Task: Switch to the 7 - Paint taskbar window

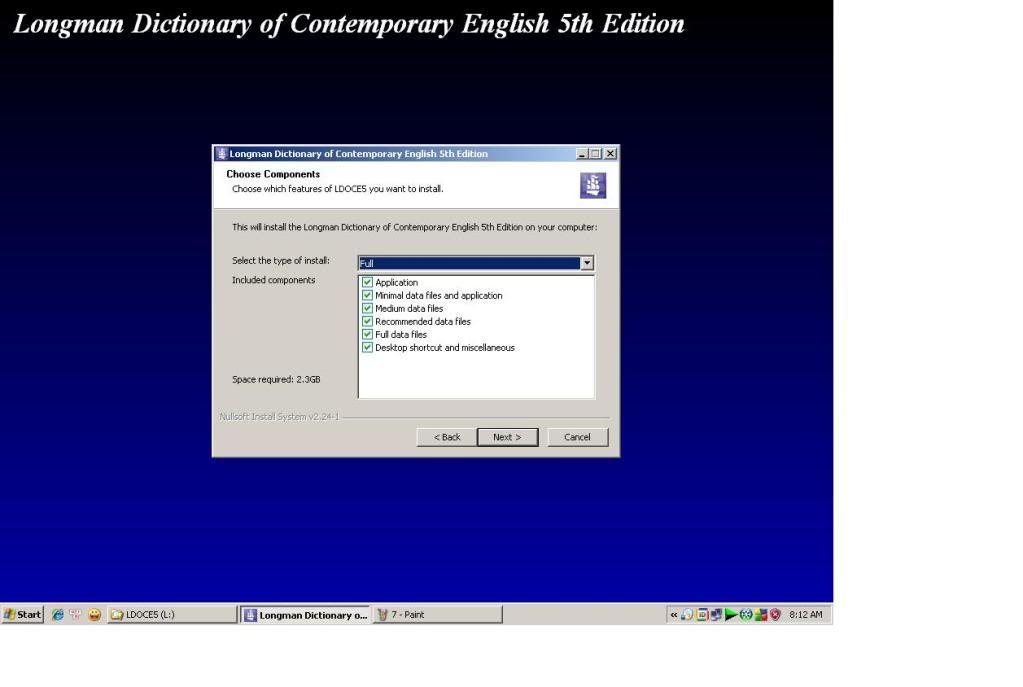Action: 437,615
